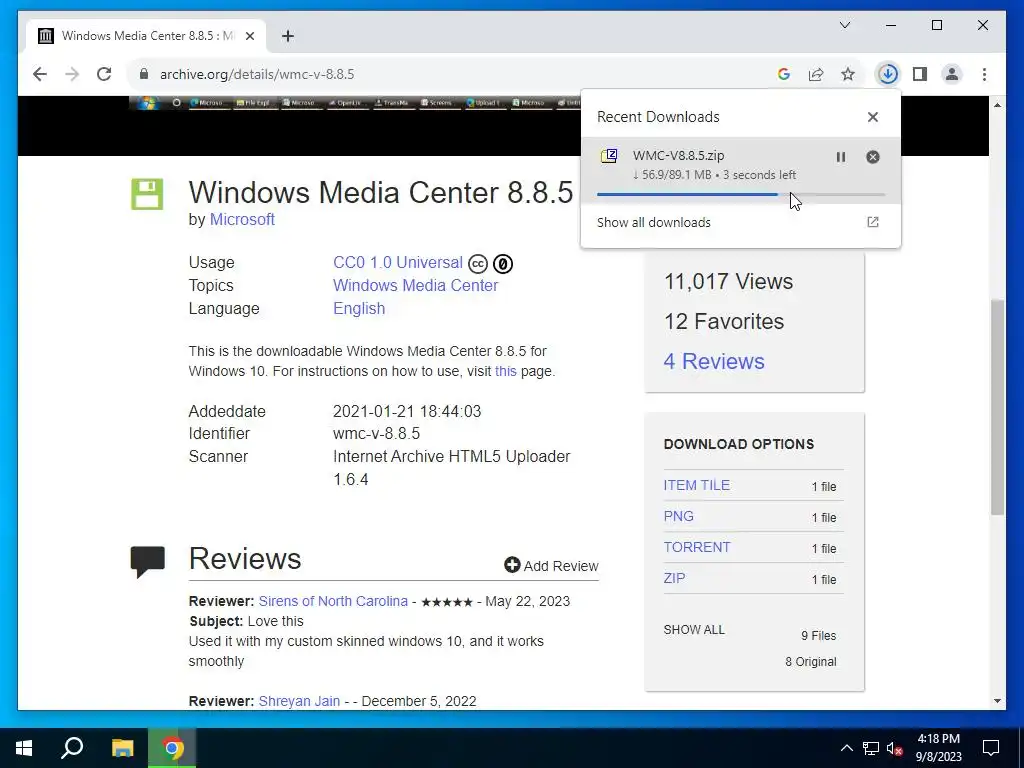
Task: Open Chrome three-dot menu
Action: point(984,74)
